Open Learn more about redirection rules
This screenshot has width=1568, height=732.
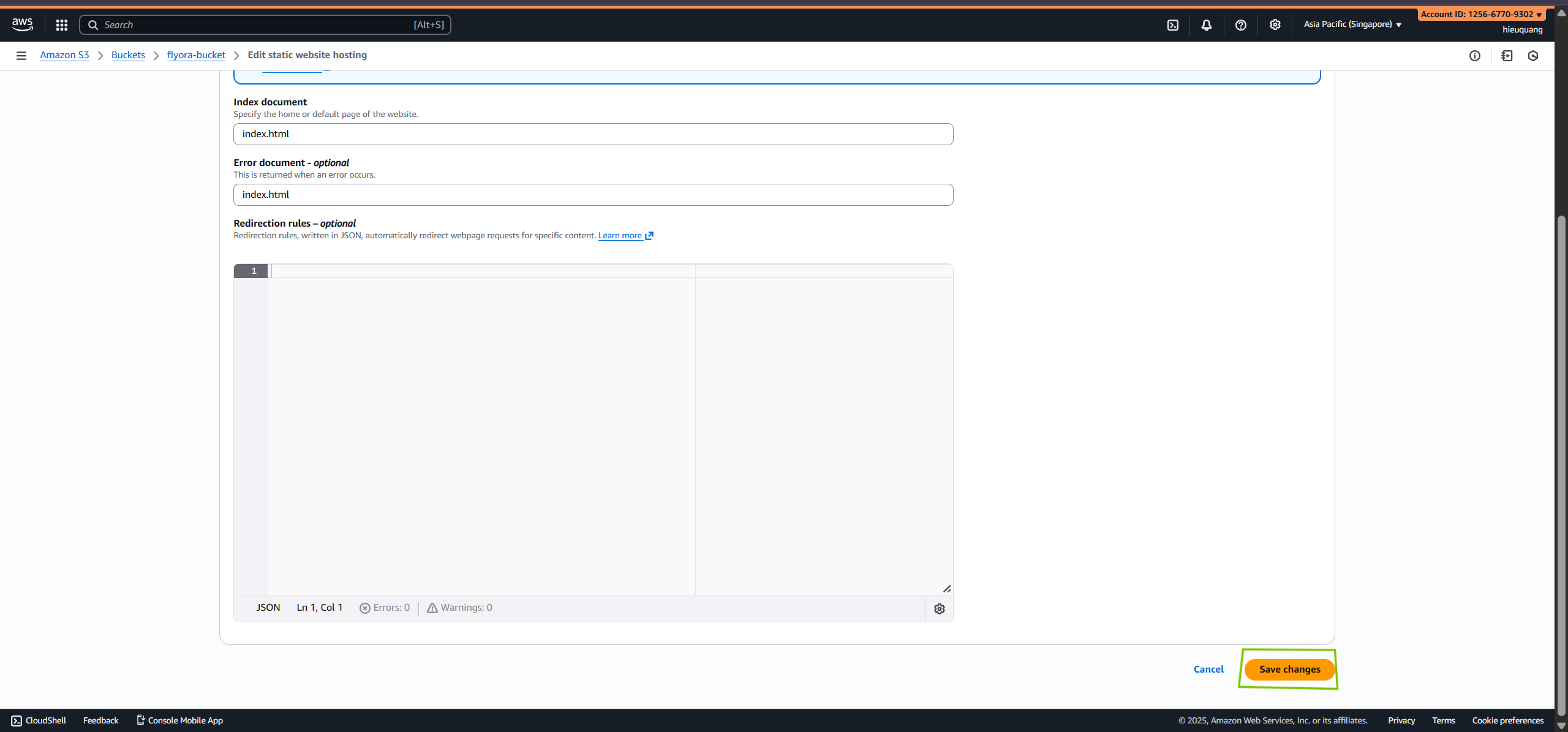tap(621, 235)
